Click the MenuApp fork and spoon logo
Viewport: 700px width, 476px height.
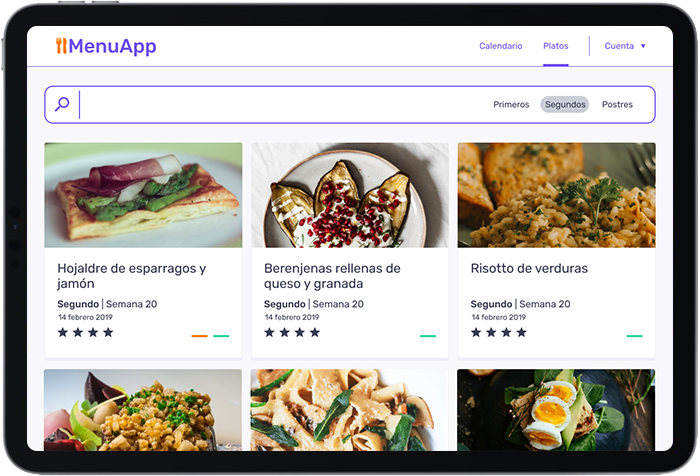coord(62,46)
